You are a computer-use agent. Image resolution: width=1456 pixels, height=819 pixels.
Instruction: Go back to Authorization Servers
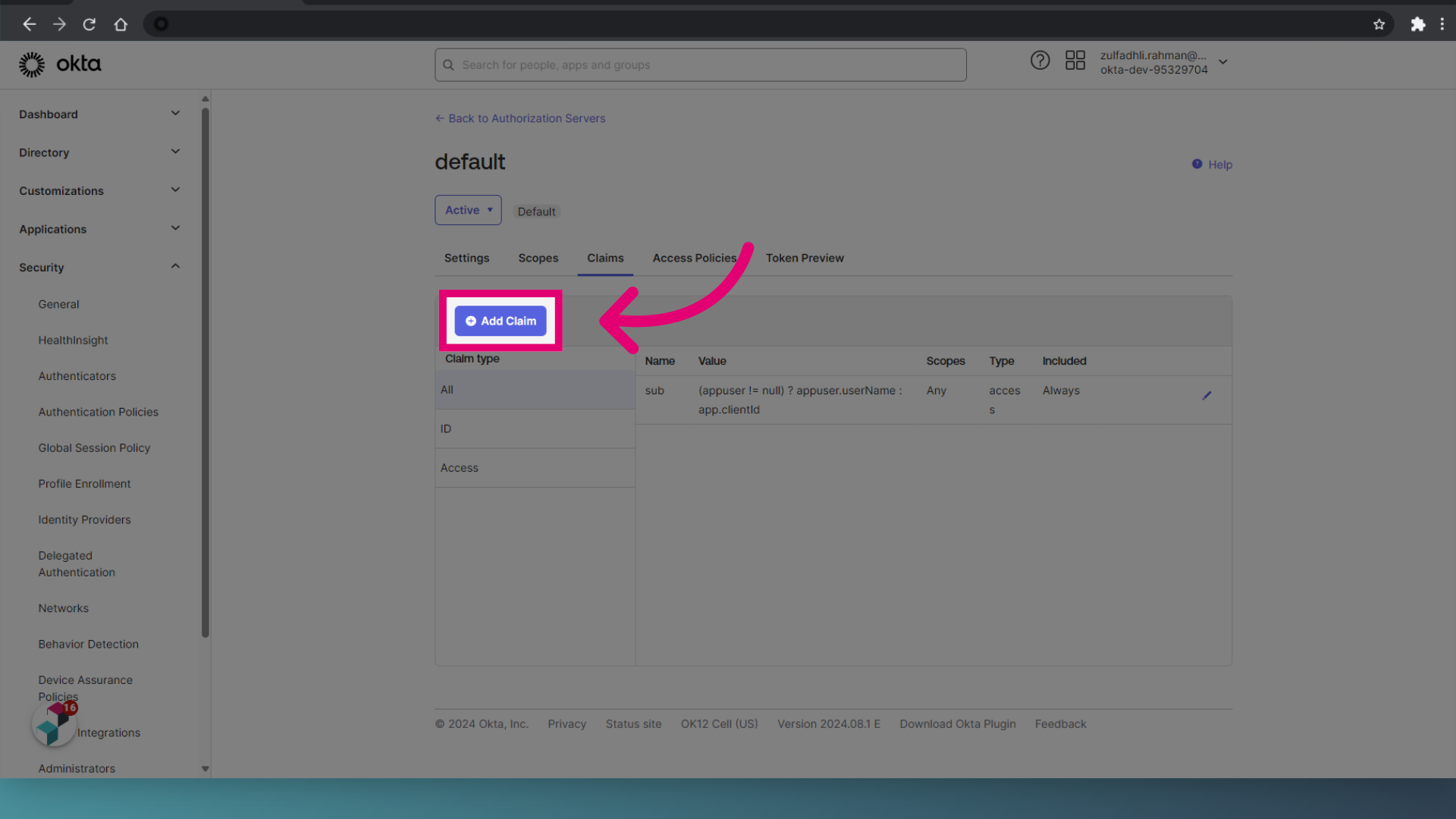(520, 118)
